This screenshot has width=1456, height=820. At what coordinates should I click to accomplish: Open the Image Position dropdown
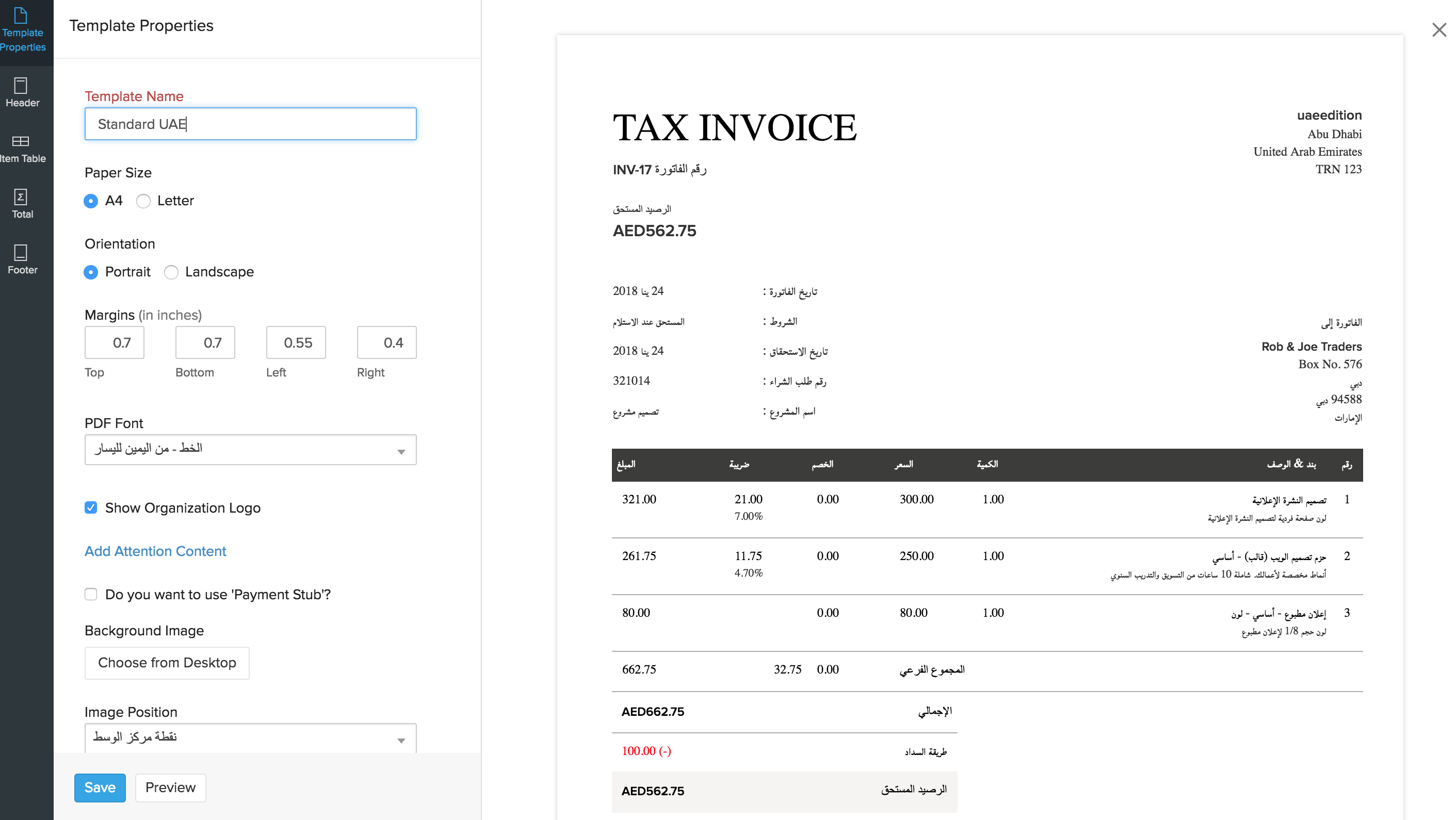pos(250,737)
